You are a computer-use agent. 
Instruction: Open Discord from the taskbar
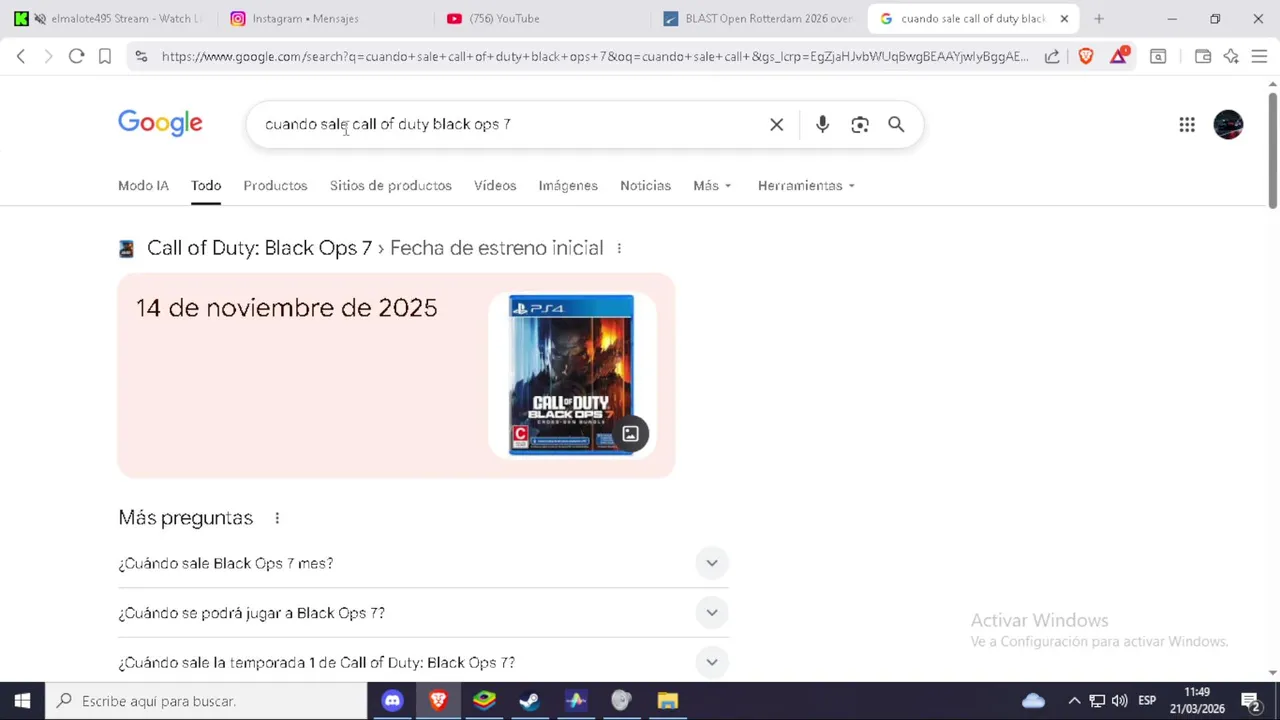tap(392, 701)
